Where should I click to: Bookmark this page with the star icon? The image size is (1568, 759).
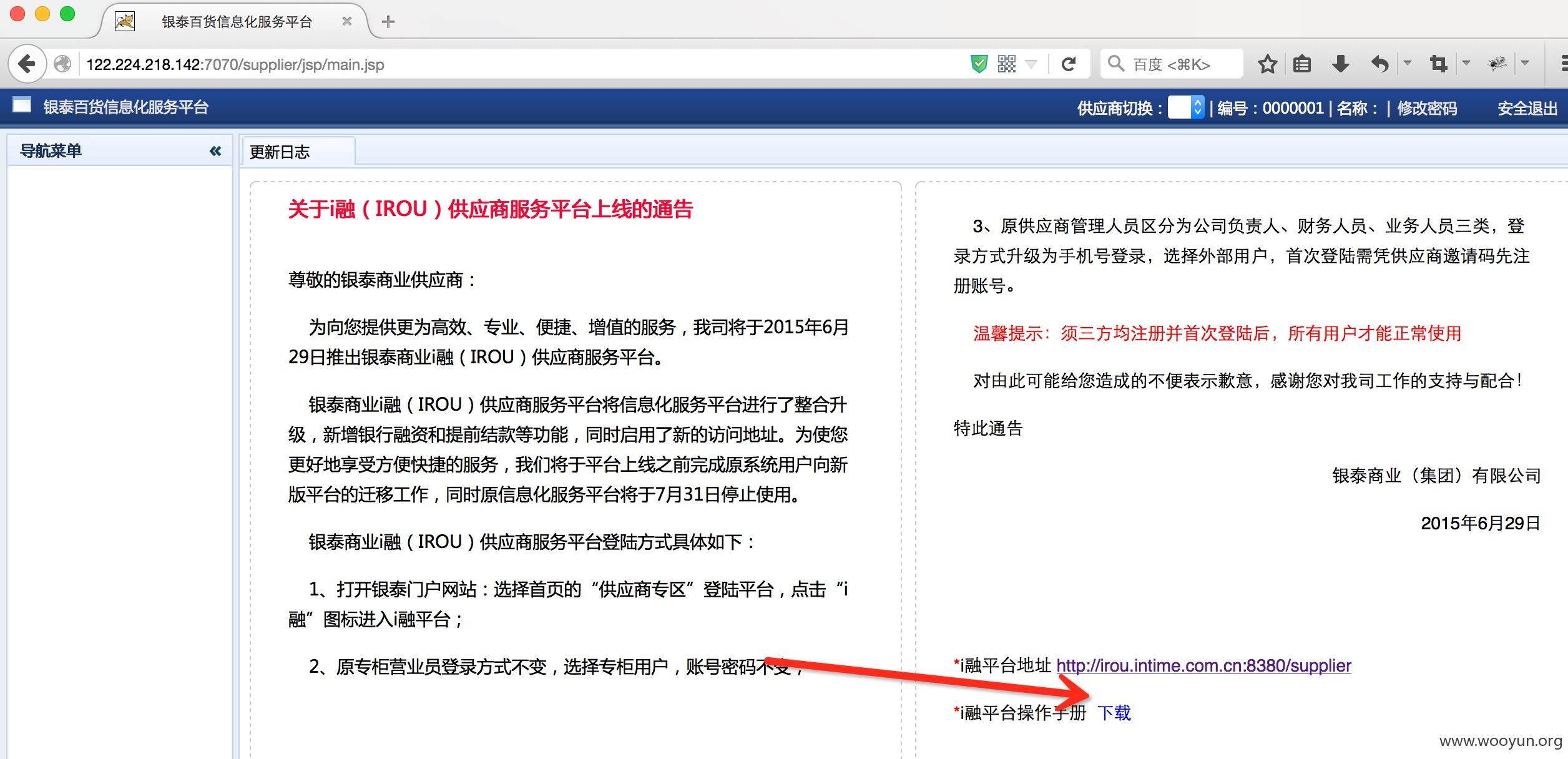[1267, 64]
